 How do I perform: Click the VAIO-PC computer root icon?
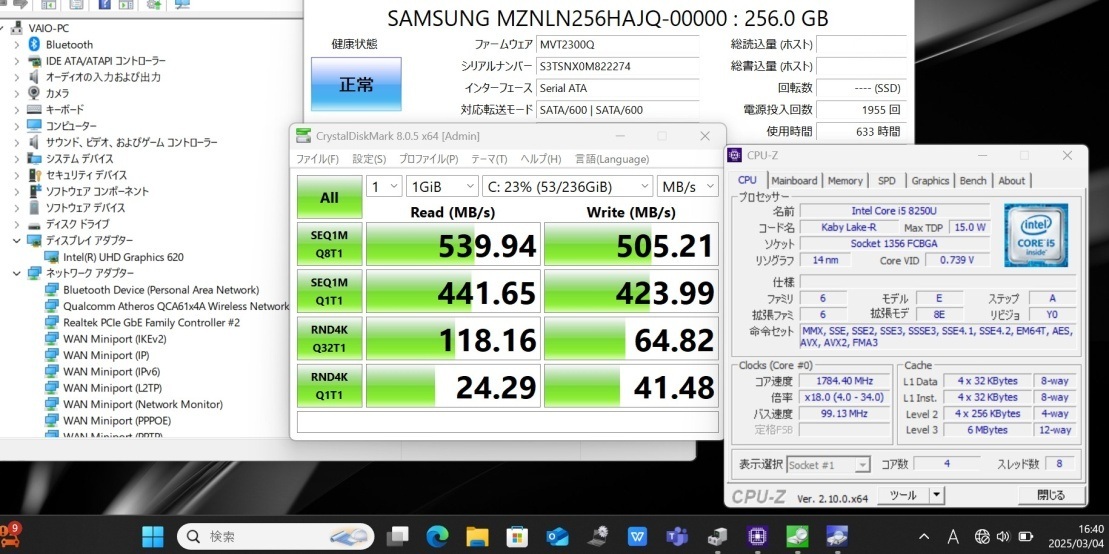(17, 28)
